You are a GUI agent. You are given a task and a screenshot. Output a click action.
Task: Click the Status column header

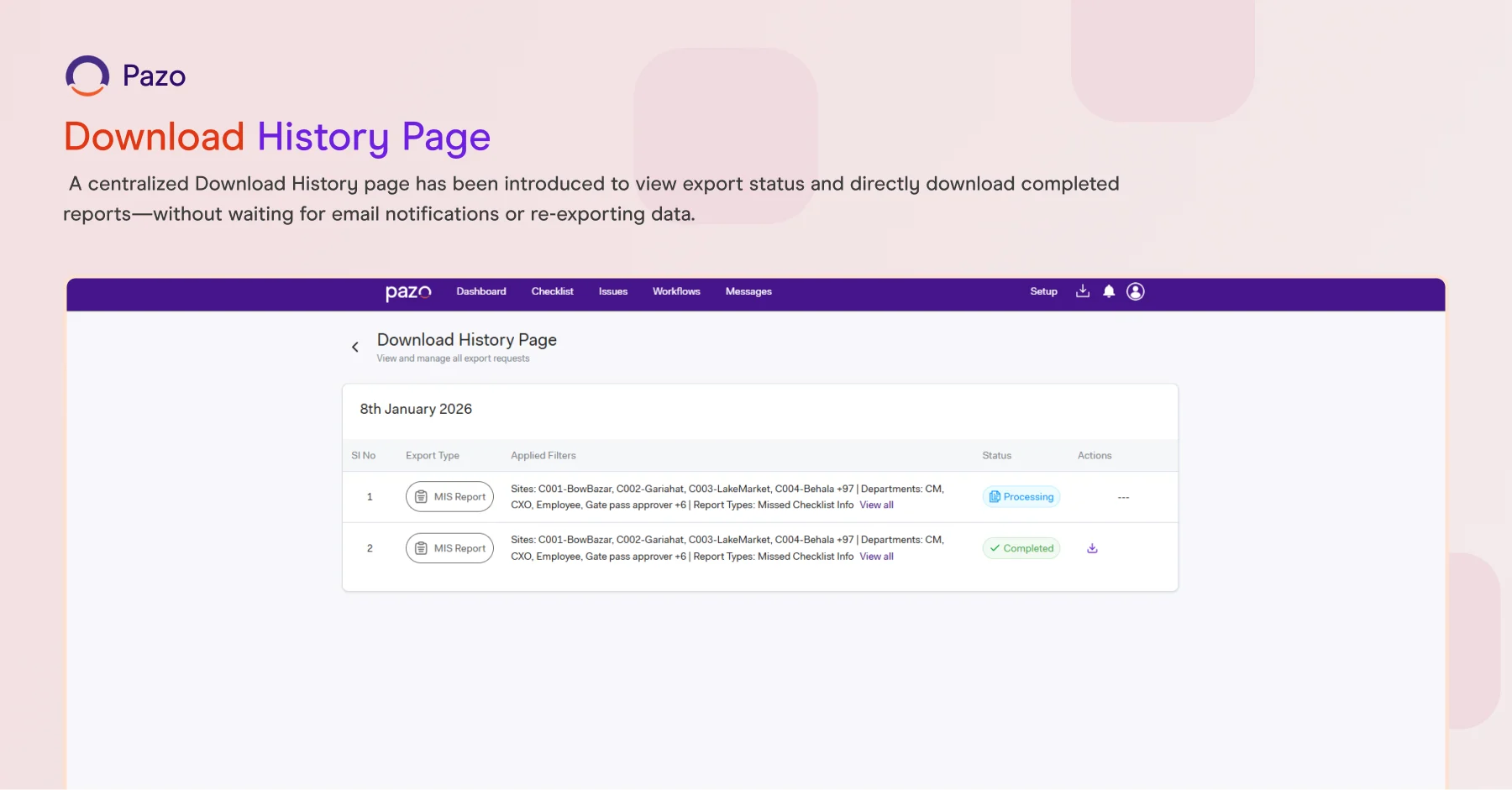pos(997,456)
